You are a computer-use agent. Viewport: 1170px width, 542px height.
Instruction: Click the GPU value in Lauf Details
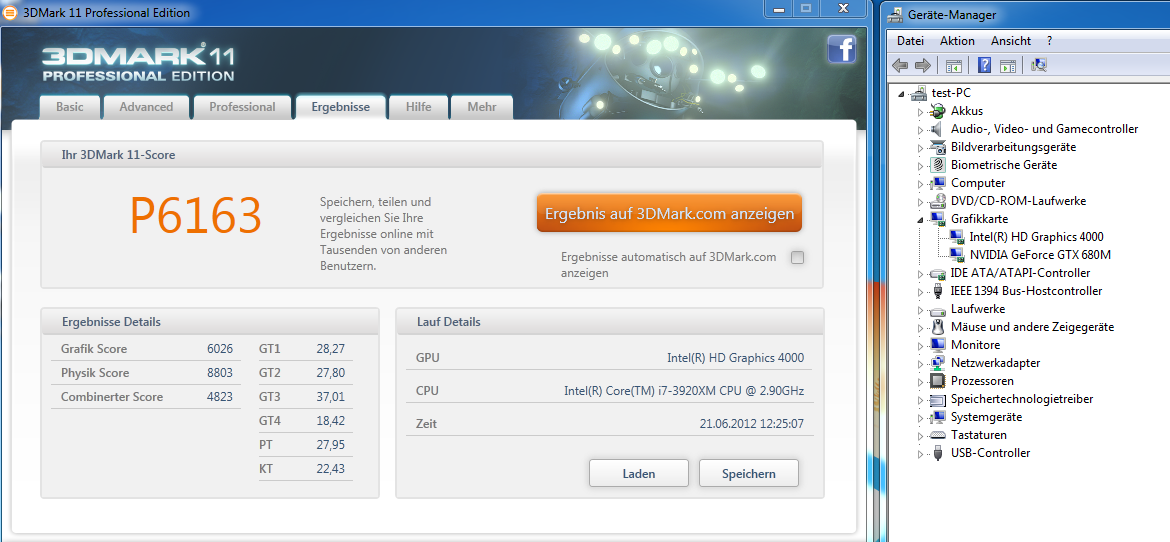click(735, 358)
